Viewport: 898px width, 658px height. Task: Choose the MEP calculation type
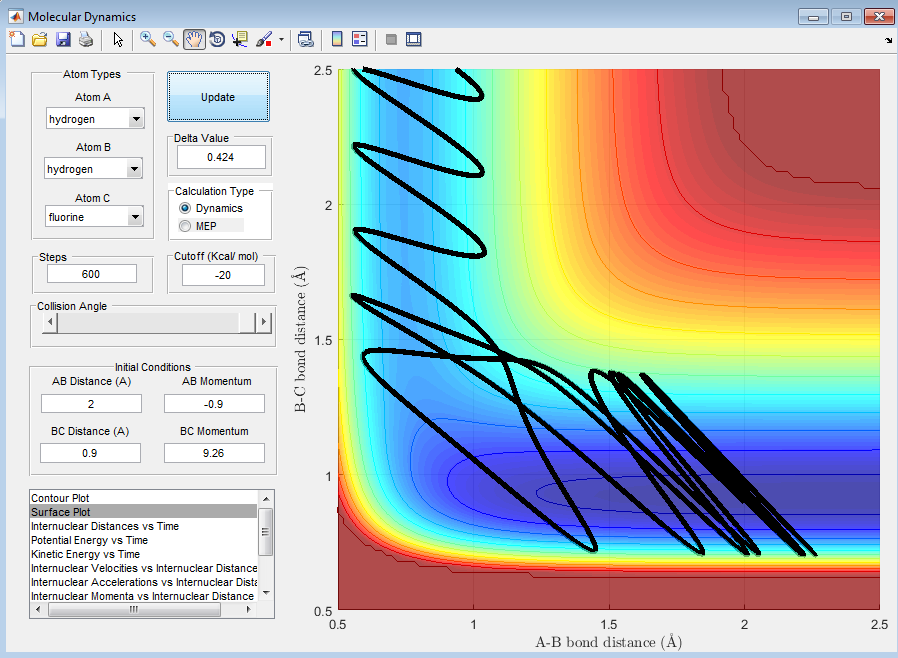[x=185, y=226]
